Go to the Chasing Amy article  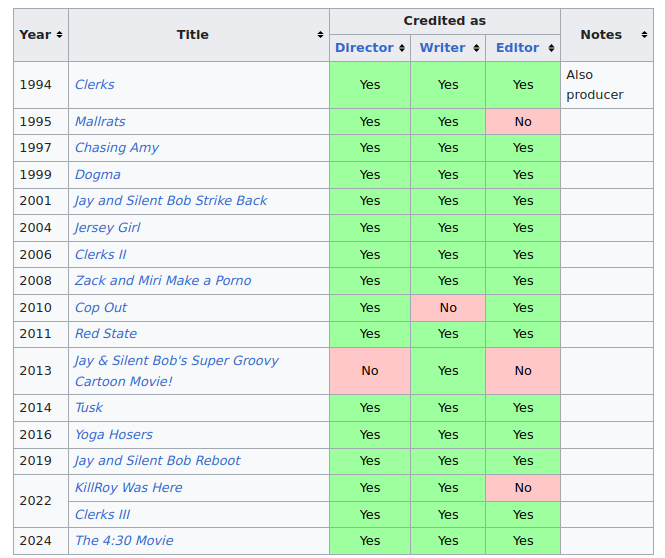click(117, 148)
